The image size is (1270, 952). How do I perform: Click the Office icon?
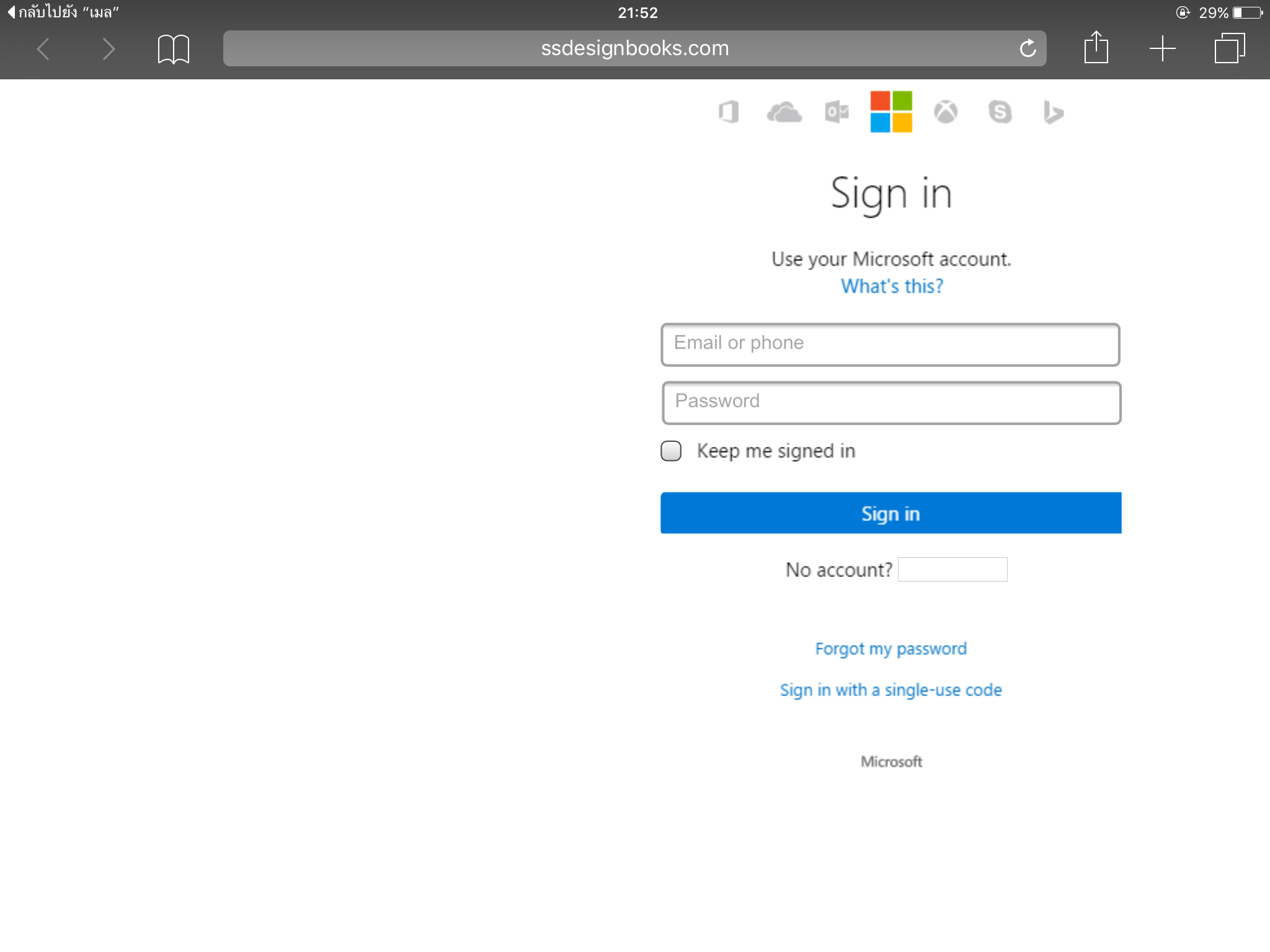pyautogui.click(x=729, y=112)
